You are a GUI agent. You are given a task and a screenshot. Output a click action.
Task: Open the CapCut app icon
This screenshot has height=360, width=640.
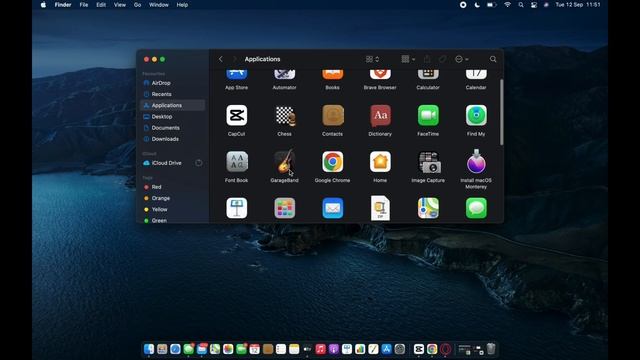coord(236,115)
